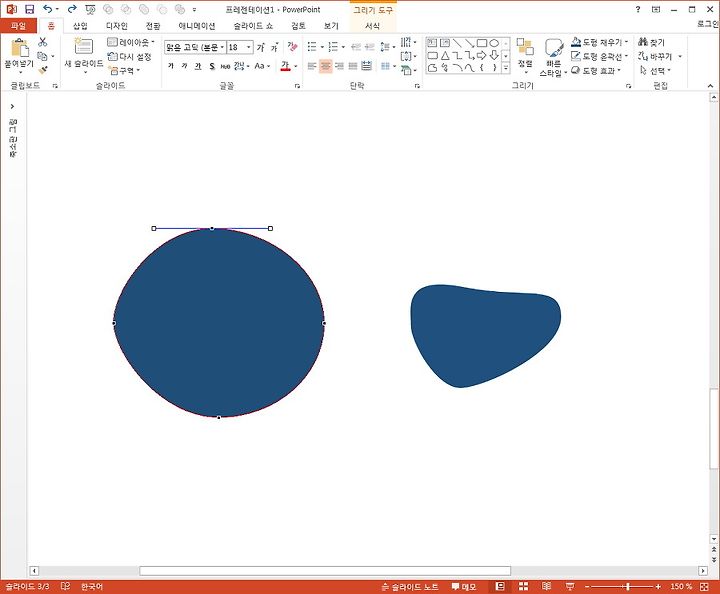Click the Find (찾기) button
This screenshot has width=720, height=594.
652,42
